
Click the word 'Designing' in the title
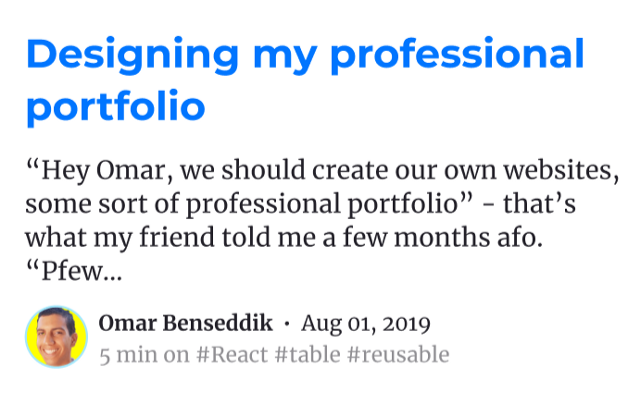coord(132,55)
